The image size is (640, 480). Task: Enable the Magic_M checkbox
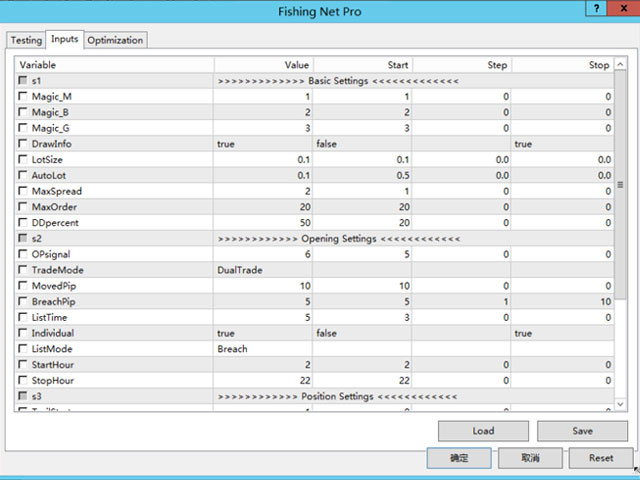[23, 96]
